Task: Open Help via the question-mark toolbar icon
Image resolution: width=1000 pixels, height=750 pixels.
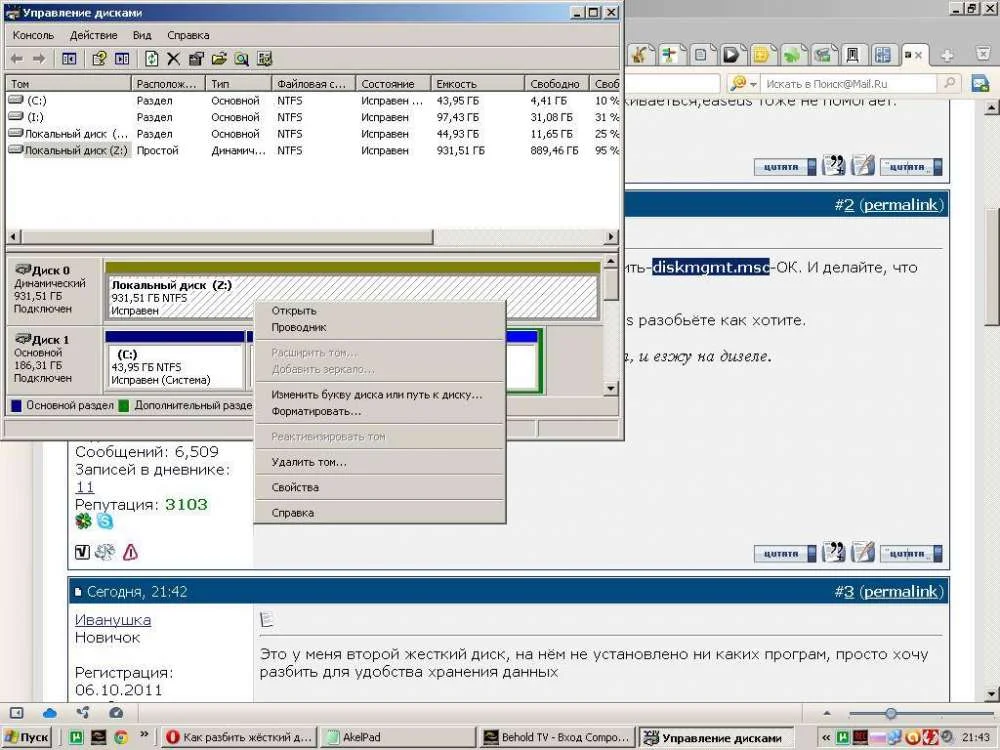Action: coord(99,59)
